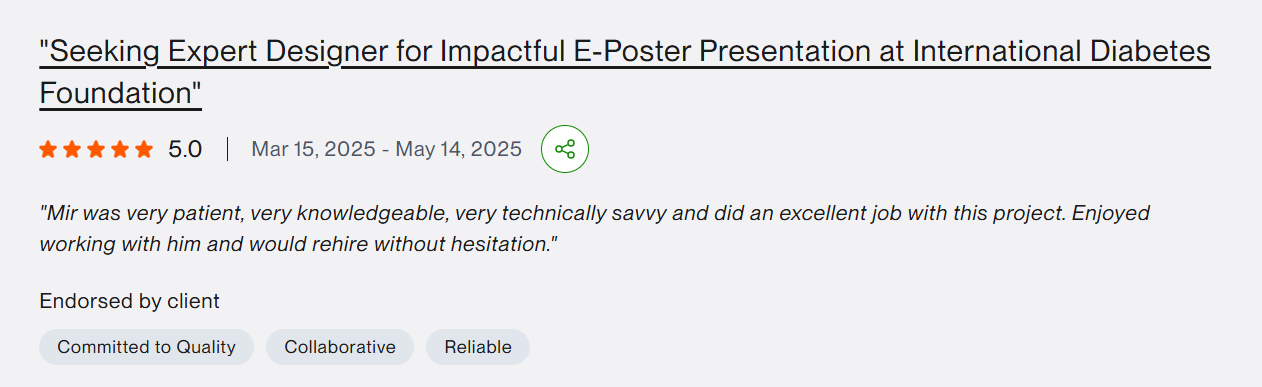Click the would rehire without hesitation sentence
Screen dimensions: 1262x387
click(x=402, y=244)
